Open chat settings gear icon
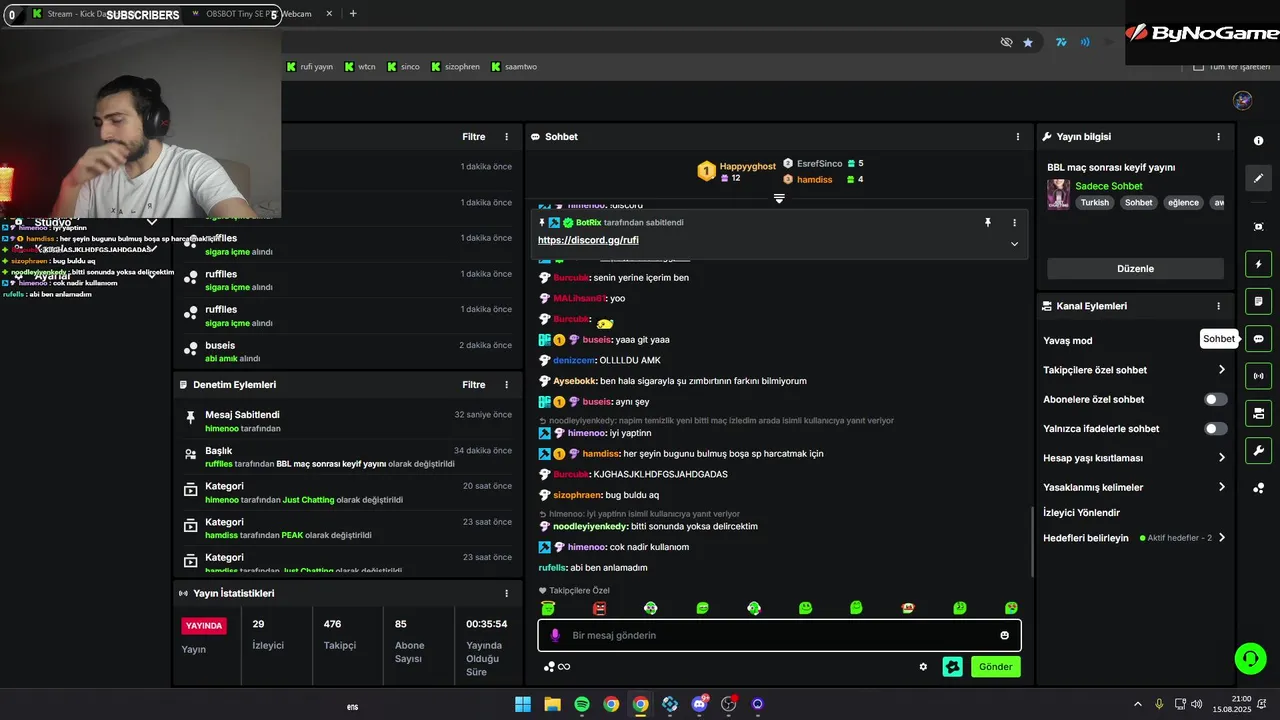The width and height of the screenshot is (1280, 720). [x=923, y=667]
